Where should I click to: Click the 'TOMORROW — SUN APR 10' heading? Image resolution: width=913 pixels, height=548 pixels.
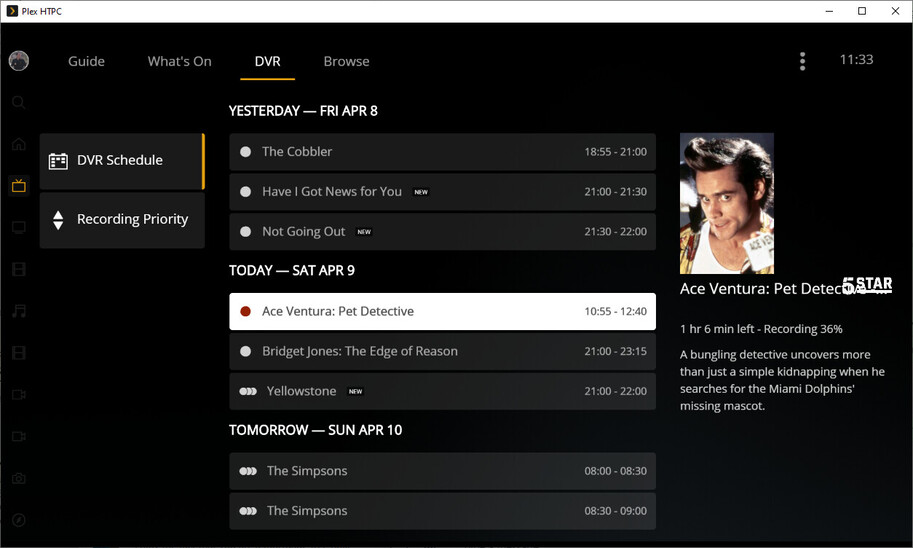316,430
